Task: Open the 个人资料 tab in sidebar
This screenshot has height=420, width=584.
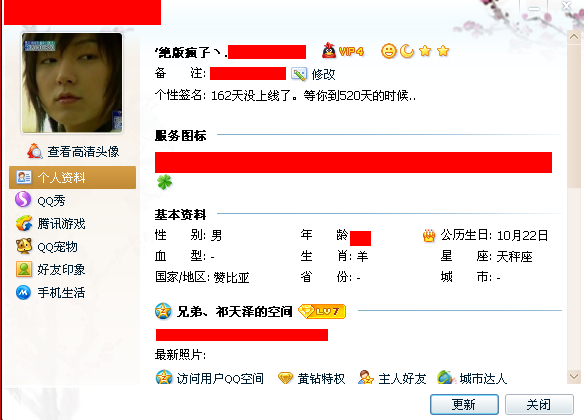Action: point(72,178)
